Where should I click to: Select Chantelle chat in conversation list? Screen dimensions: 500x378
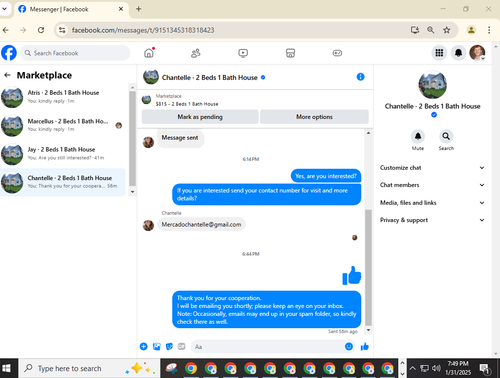(x=63, y=182)
